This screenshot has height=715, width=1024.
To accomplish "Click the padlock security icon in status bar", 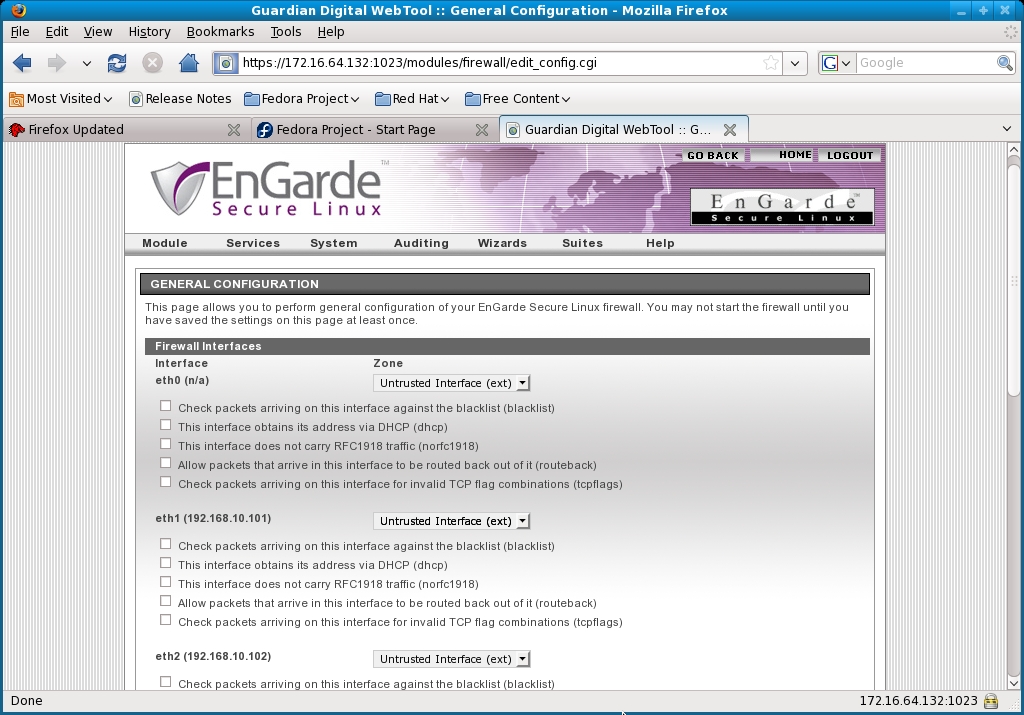I will click(x=991, y=701).
